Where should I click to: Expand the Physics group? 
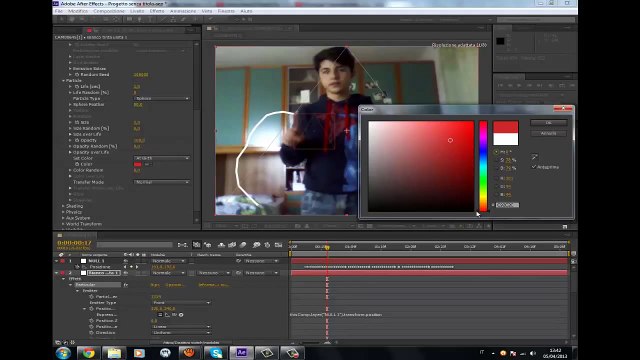click(x=64, y=212)
